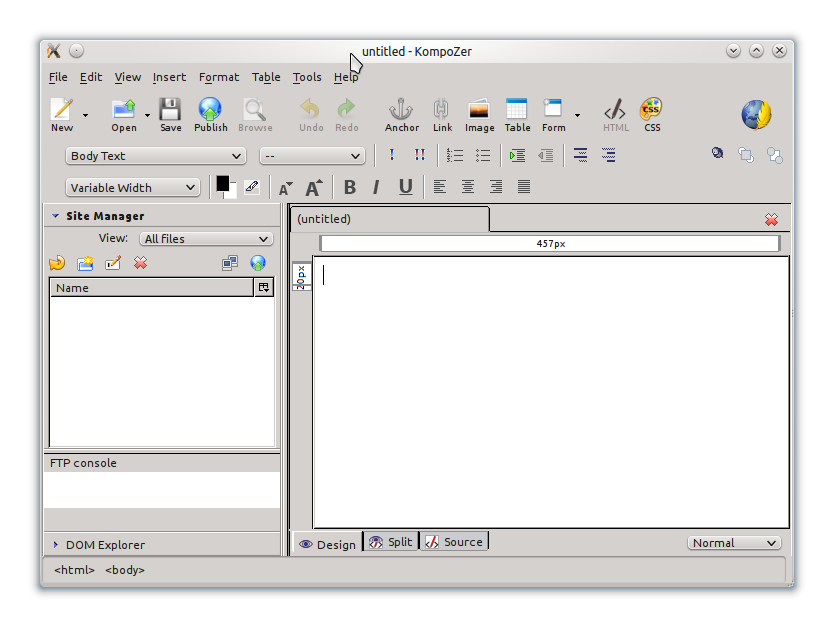Toggle the numbered list button

click(455, 155)
